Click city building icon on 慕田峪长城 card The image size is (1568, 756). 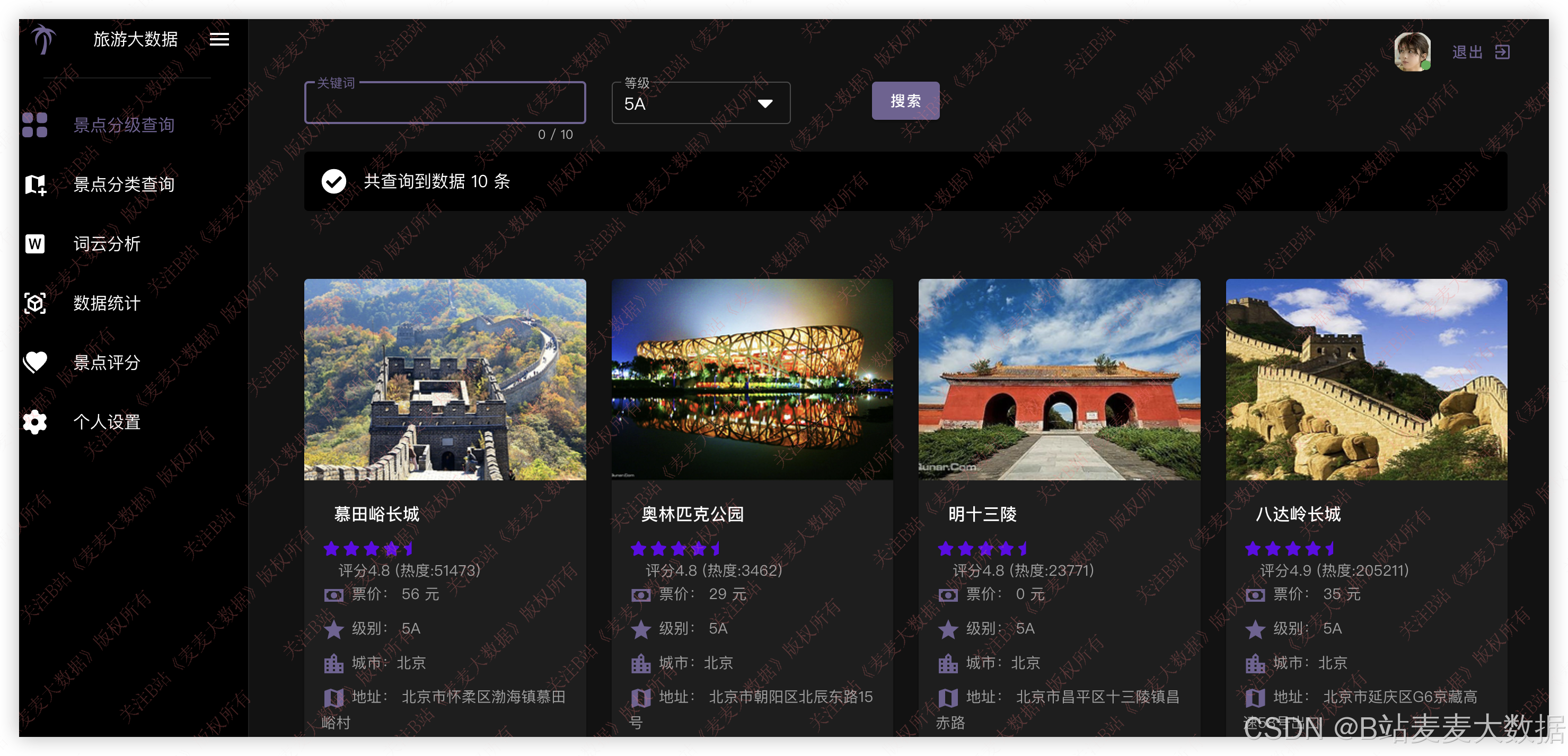click(x=333, y=663)
